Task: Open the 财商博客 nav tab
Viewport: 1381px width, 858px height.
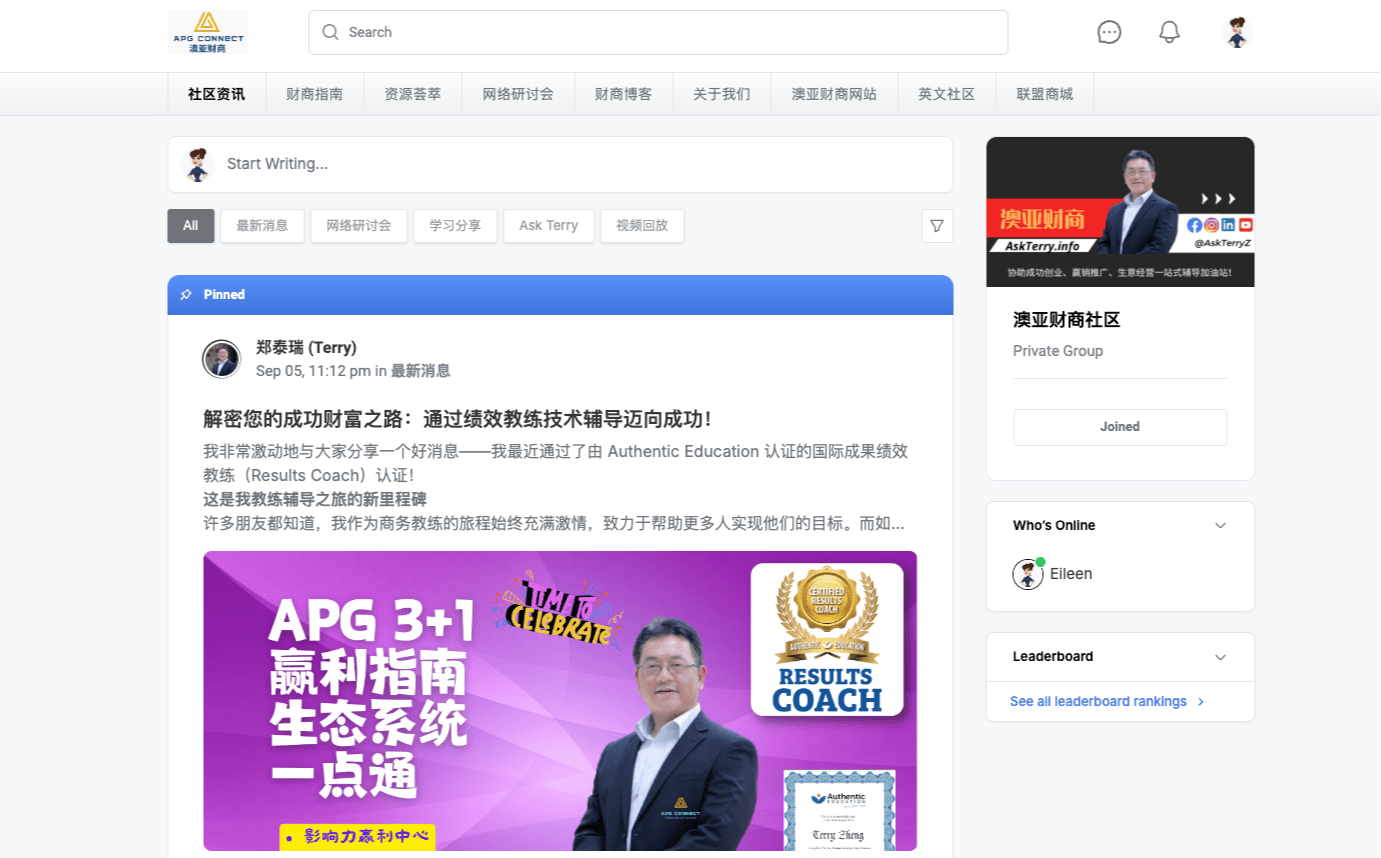Action: click(624, 94)
